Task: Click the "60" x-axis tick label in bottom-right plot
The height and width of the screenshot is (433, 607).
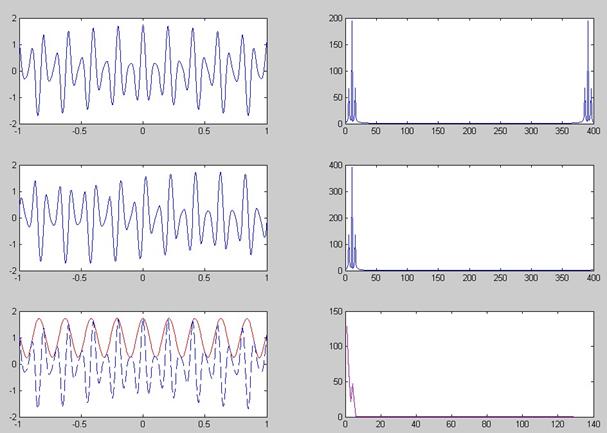Action: (451, 424)
